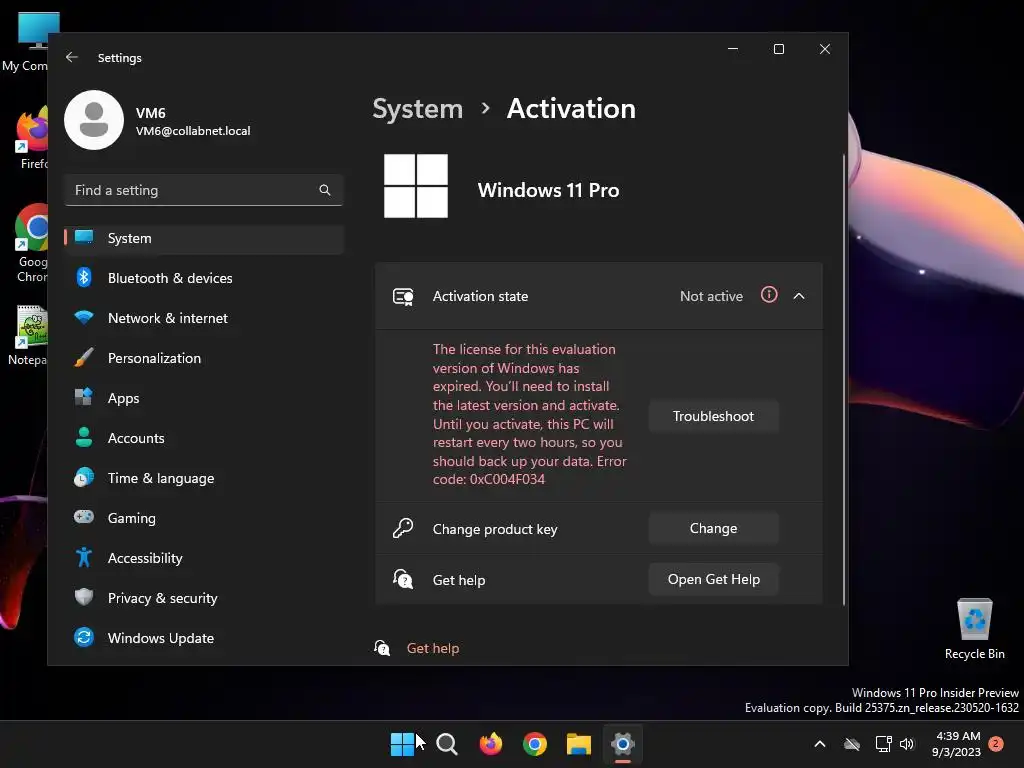
Task: Open Time & language settings
Action: tap(204, 478)
